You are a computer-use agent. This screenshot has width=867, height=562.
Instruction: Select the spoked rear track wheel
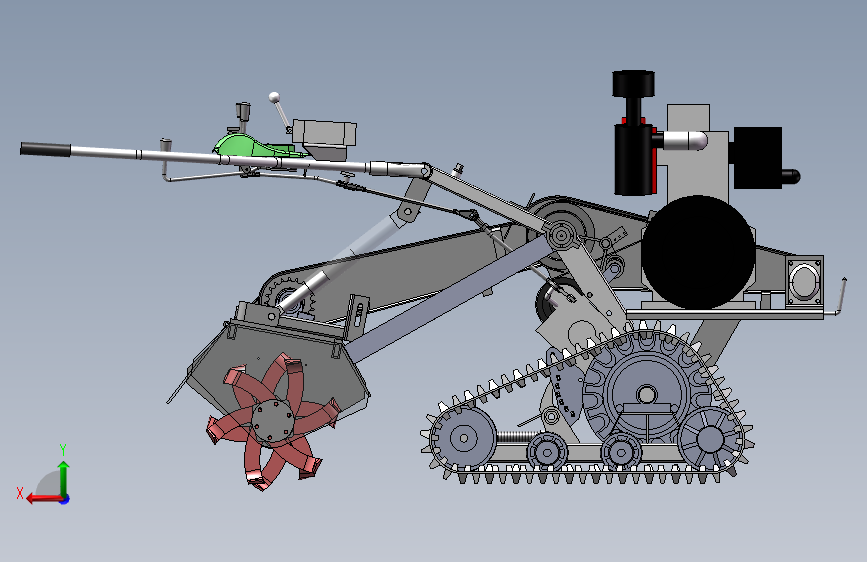click(x=711, y=439)
